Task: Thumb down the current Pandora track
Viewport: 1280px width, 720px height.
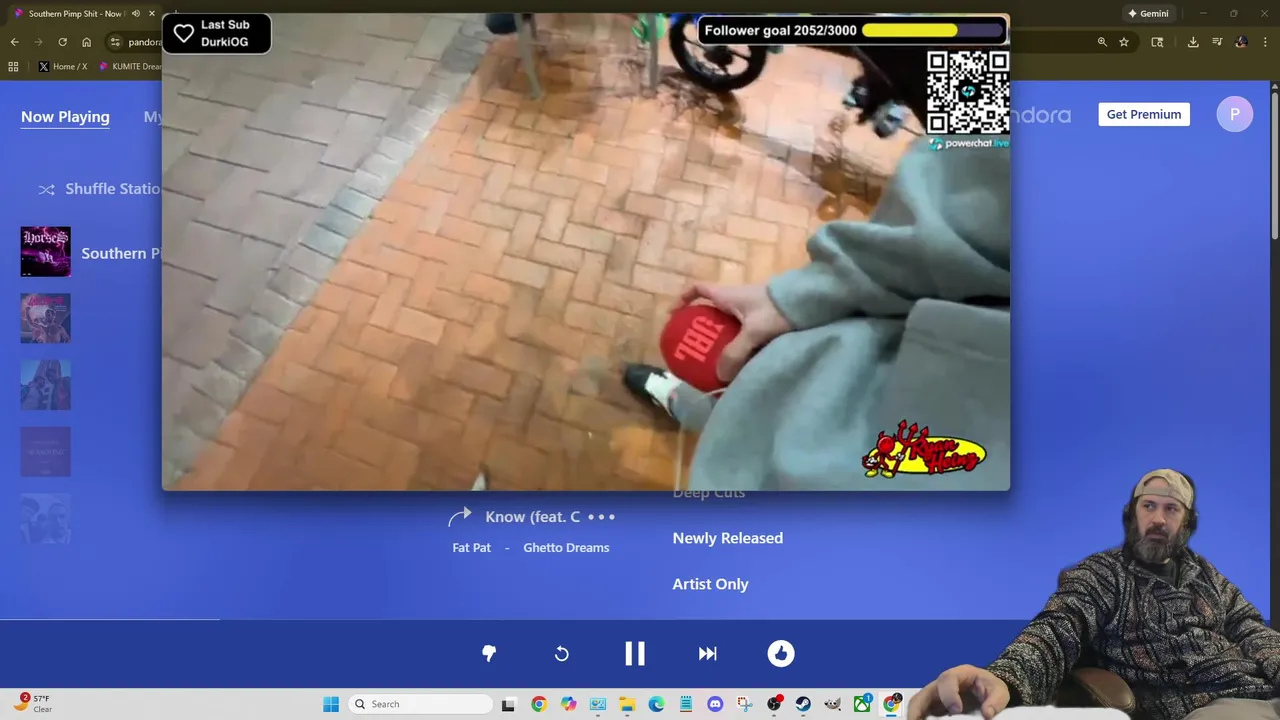Action: coord(489,653)
